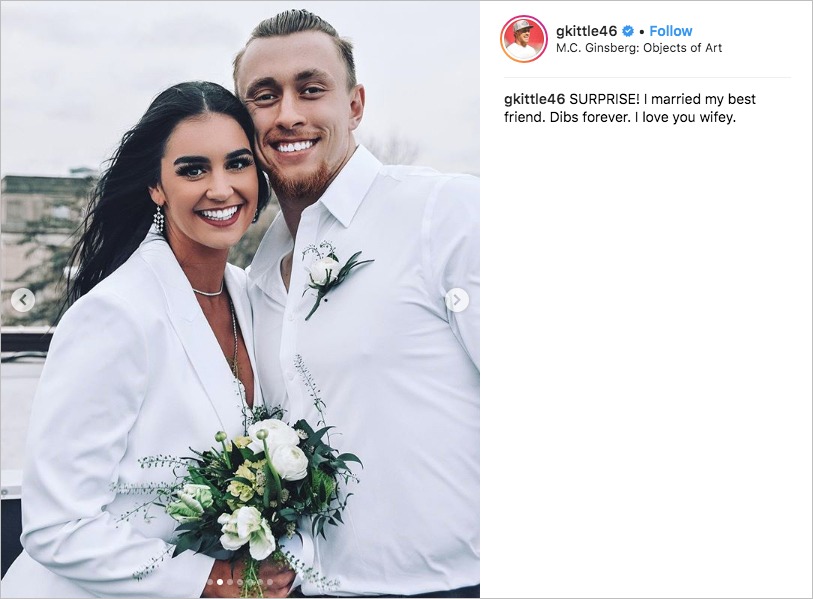This screenshot has width=813, height=599.
Task: Click the SURPRISE caption text
Action: coord(605,100)
